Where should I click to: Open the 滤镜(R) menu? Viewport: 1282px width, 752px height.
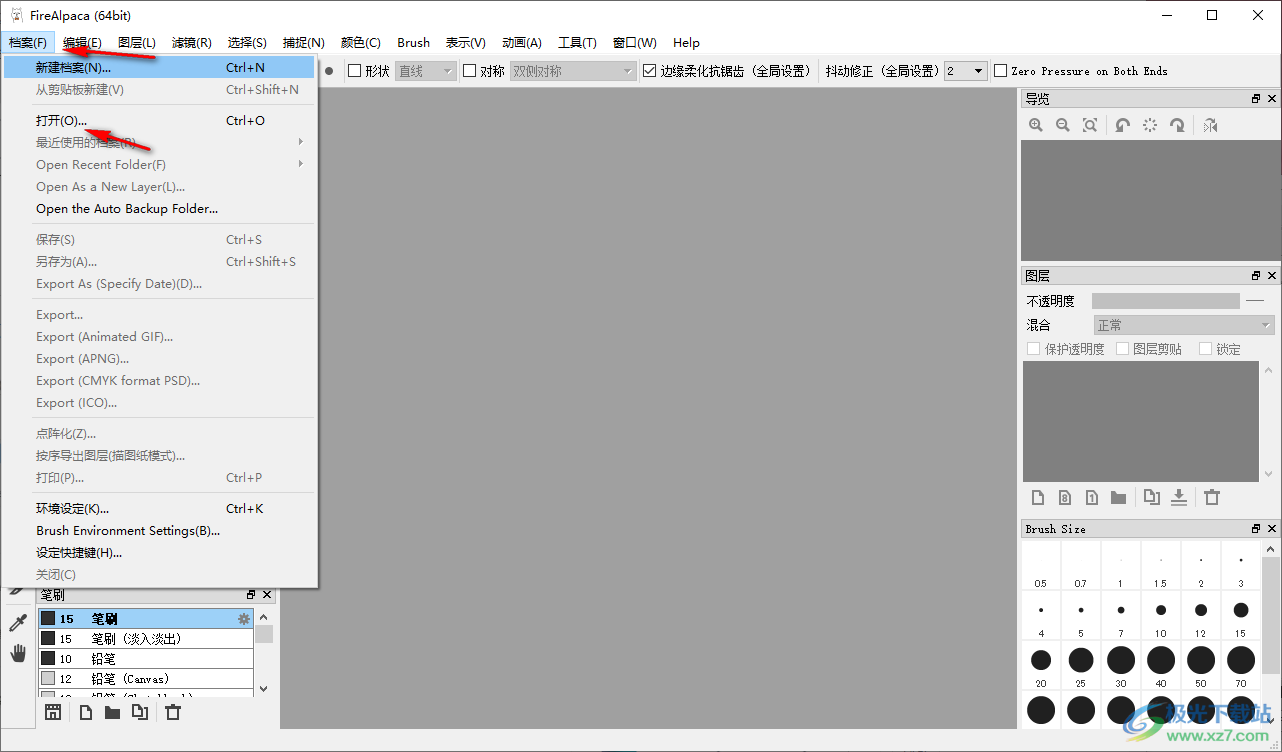click(x=192, y=43)
